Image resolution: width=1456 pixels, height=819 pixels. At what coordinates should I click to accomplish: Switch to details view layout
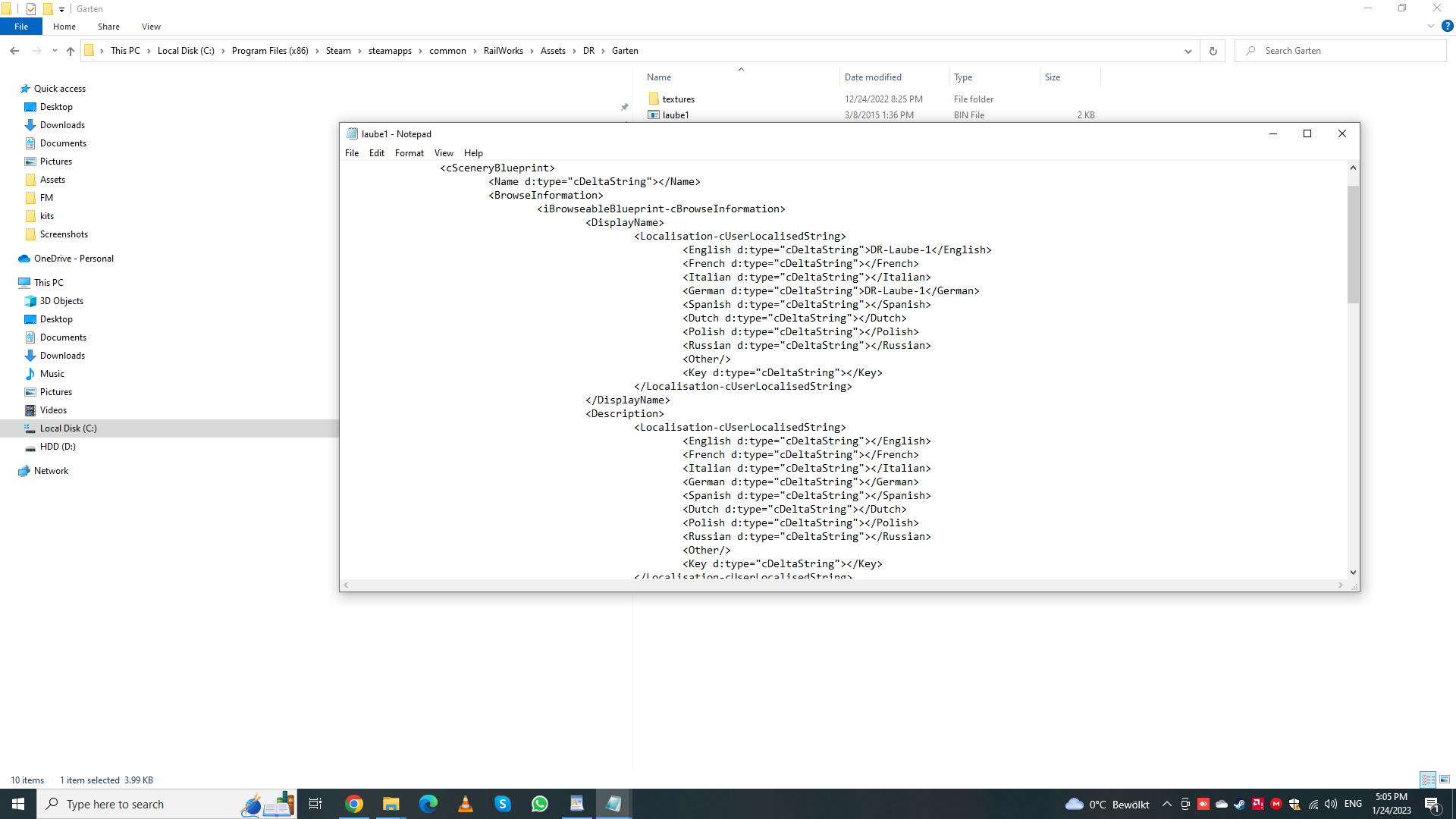(x=1428, y=780)
